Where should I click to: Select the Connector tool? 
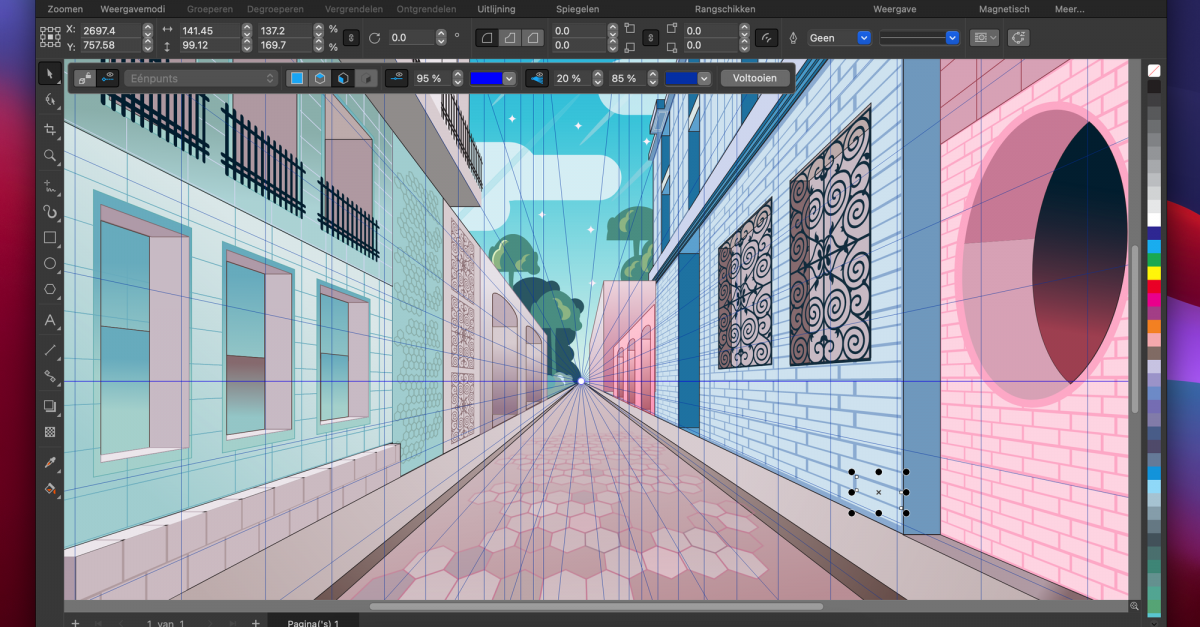(x=50, y=376)
